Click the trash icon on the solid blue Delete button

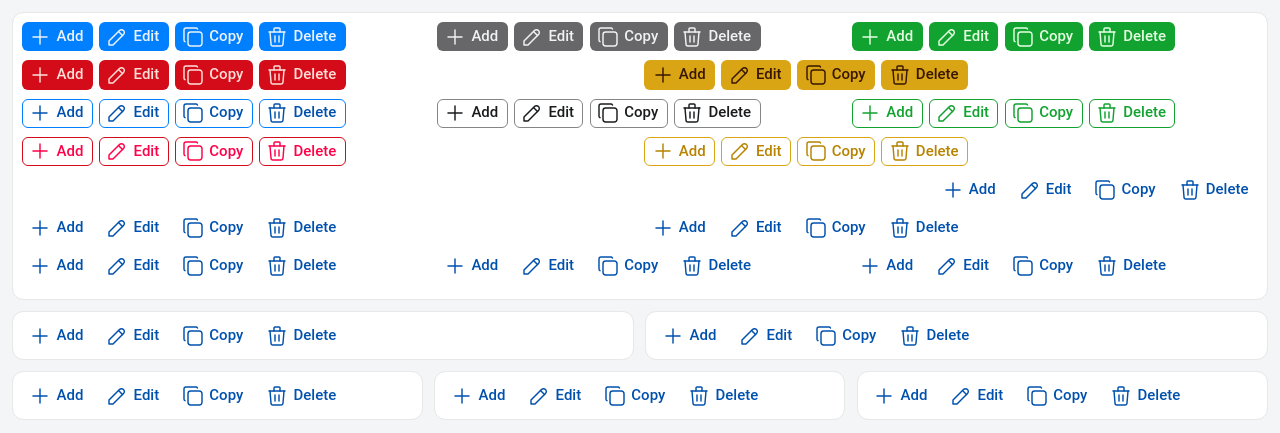coord(278,37)
